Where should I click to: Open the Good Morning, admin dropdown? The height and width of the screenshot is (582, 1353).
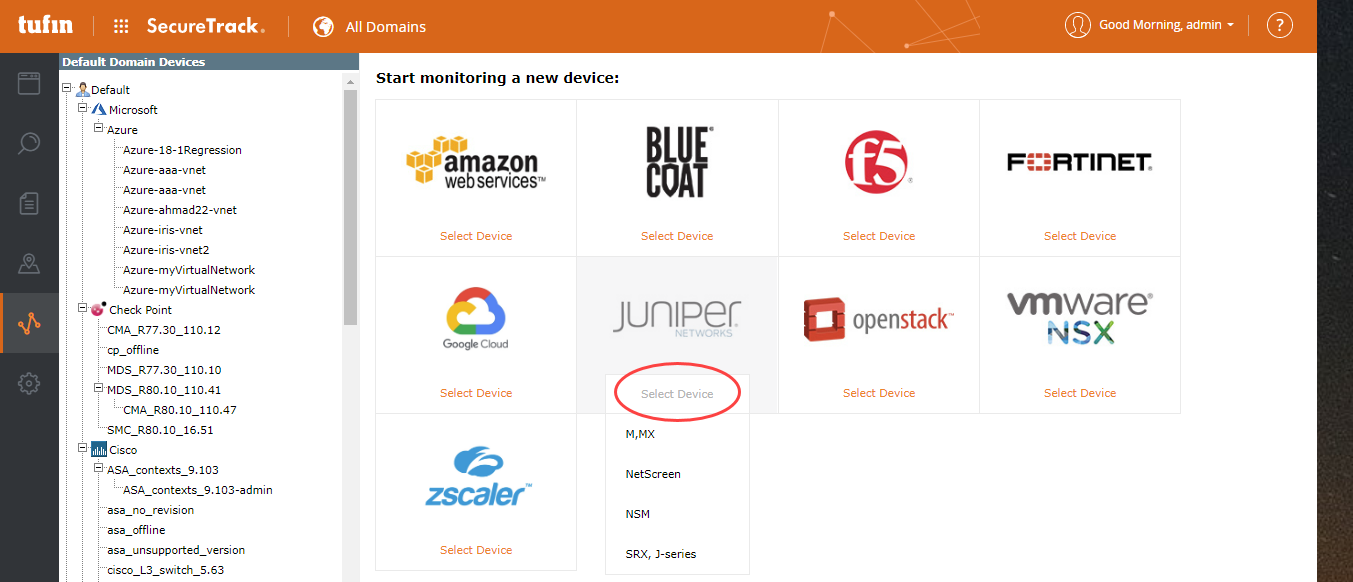point(1166,25)
